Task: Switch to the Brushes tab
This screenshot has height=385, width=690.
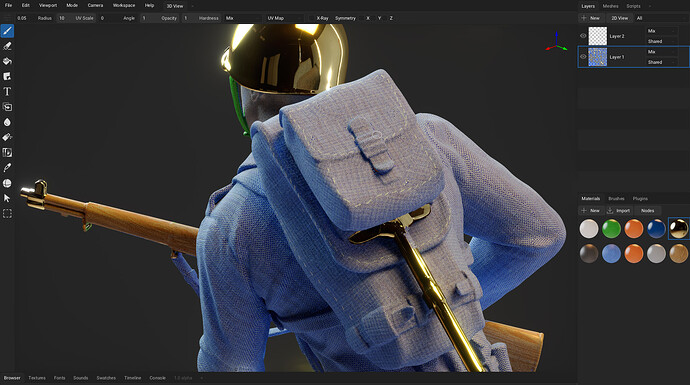Action: 616,198
